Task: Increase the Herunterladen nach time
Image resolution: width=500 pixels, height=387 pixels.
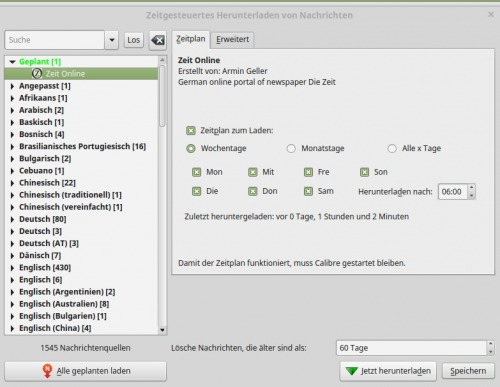Action: pyautogui.click(x=471, y=188)
